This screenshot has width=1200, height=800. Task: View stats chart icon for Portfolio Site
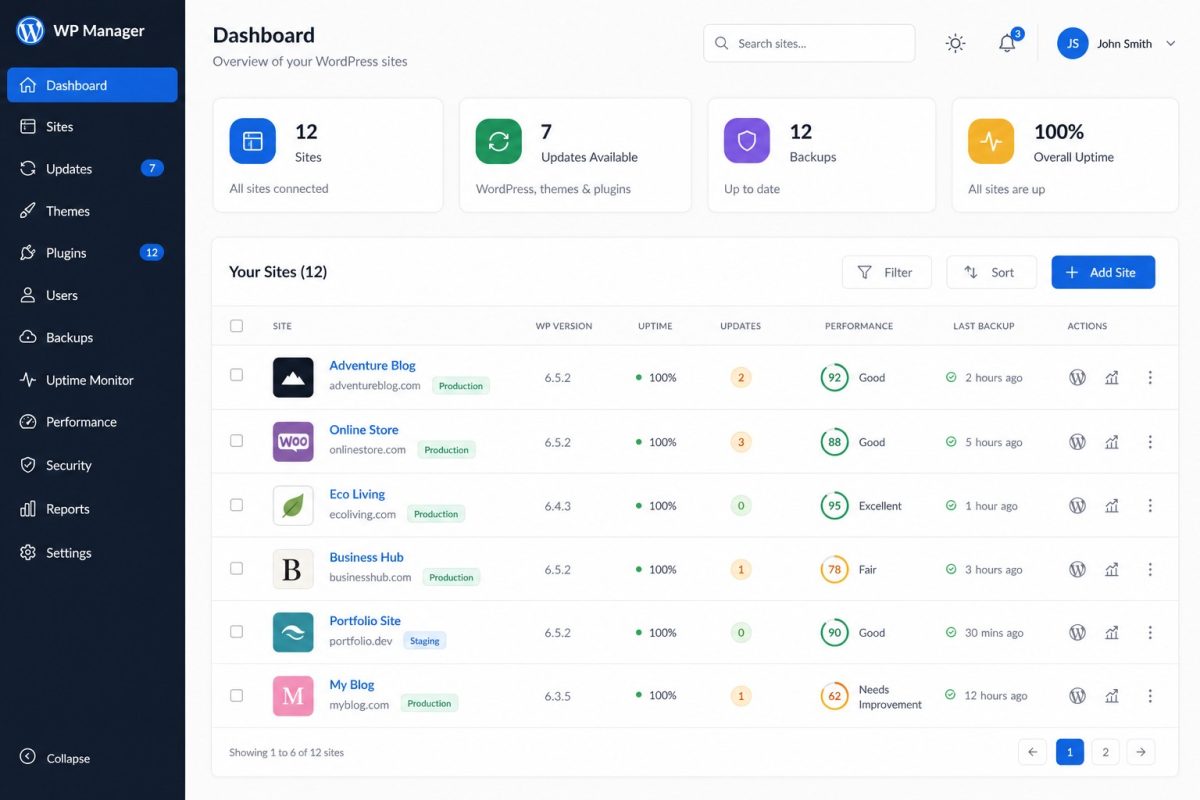1111,632
